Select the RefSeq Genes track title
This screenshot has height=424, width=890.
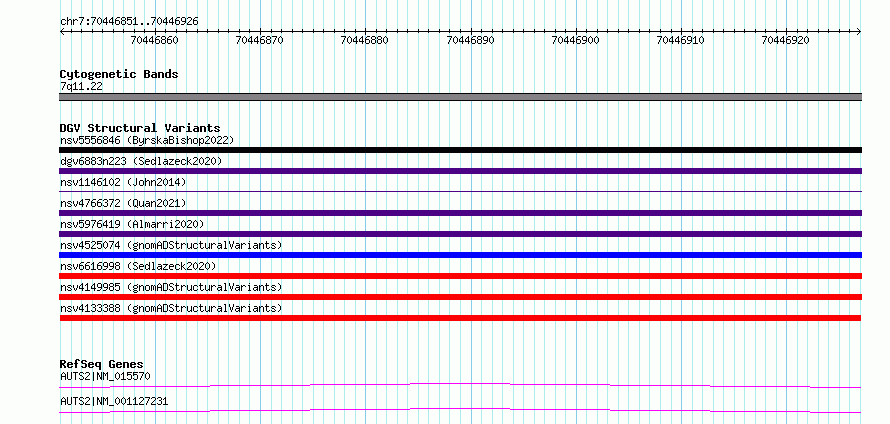pos(102,364)
